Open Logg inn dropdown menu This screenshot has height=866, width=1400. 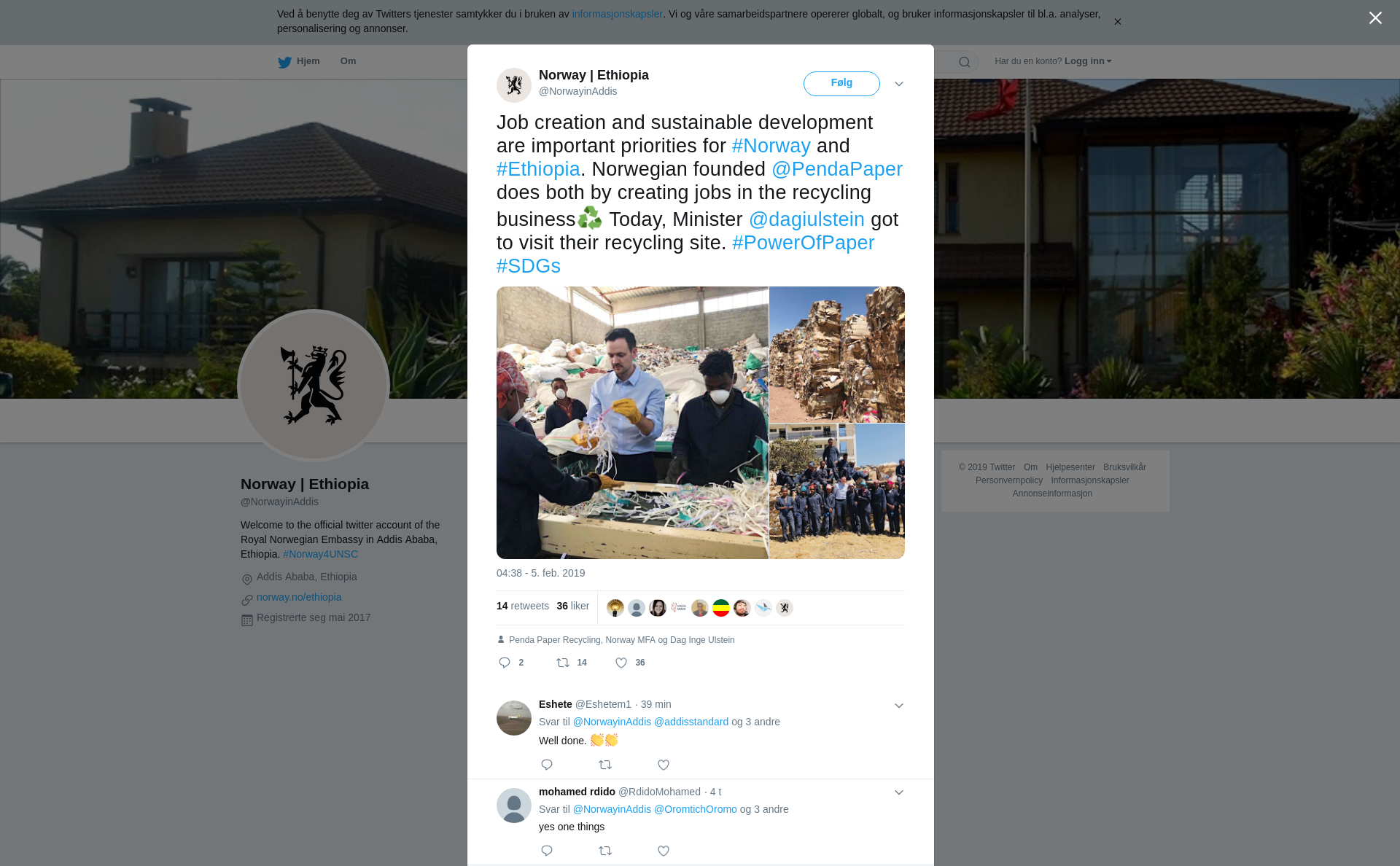pyautogui.click(x=1088, y=61)
